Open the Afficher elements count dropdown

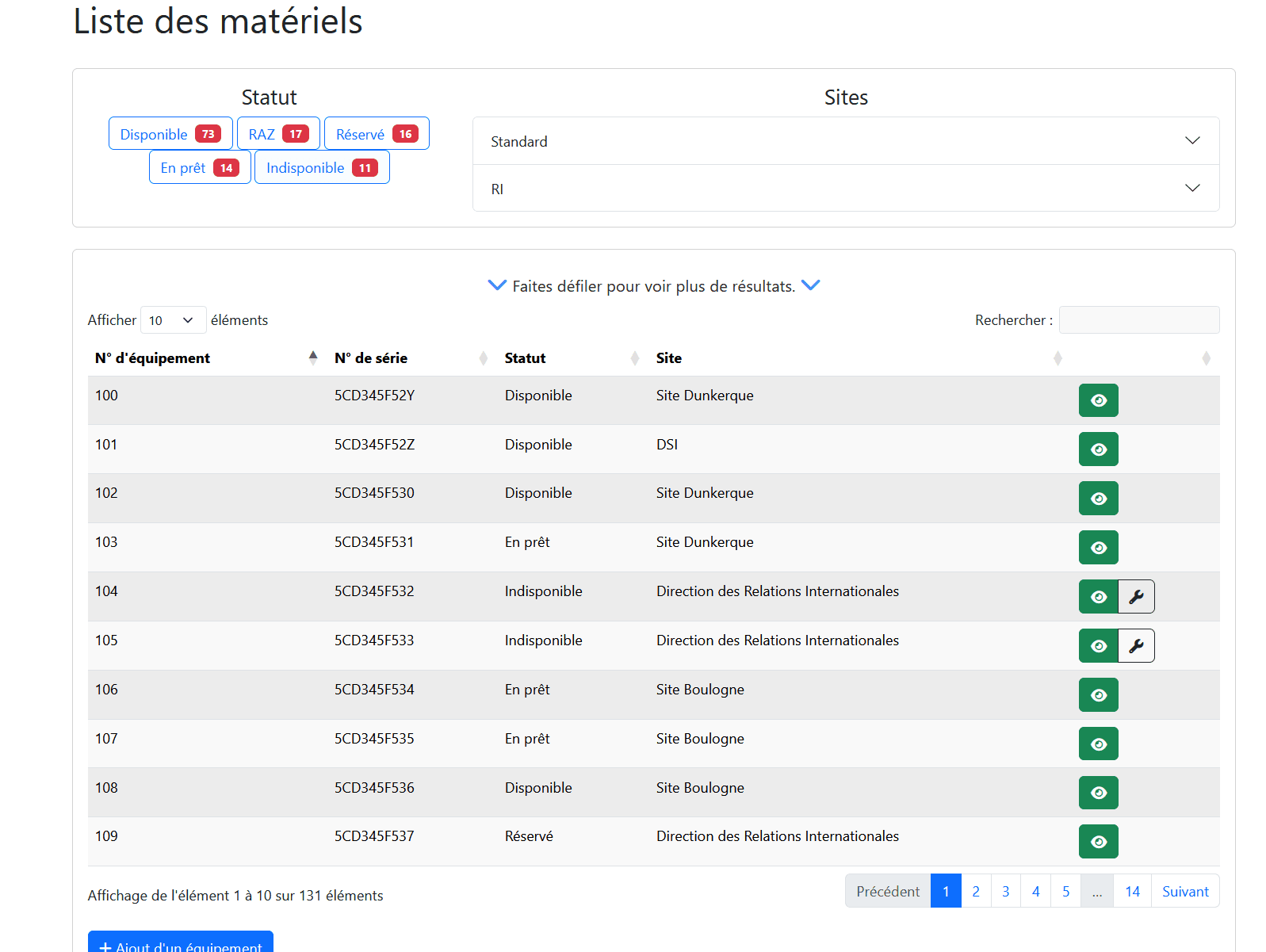pyautogui.click(x=173, y=320)
